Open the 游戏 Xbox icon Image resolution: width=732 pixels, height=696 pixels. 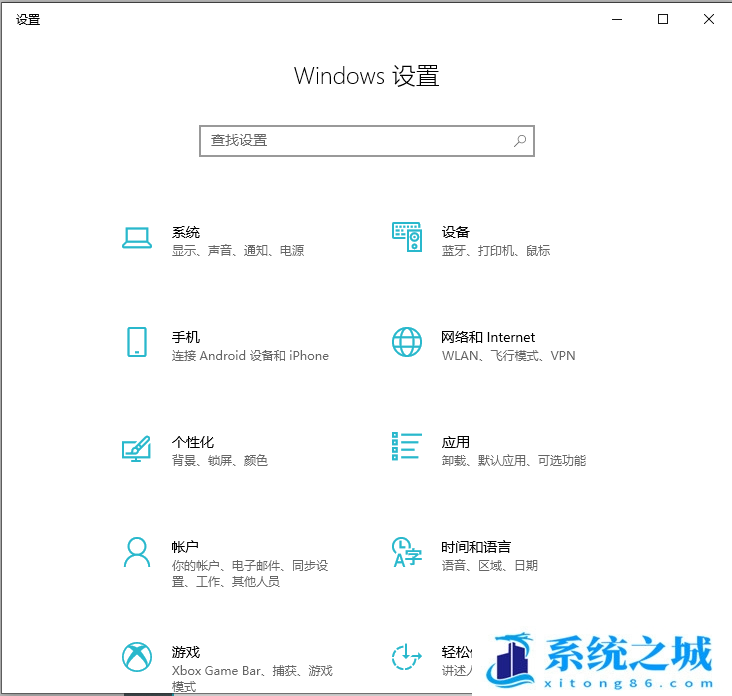tap(137, 657)
